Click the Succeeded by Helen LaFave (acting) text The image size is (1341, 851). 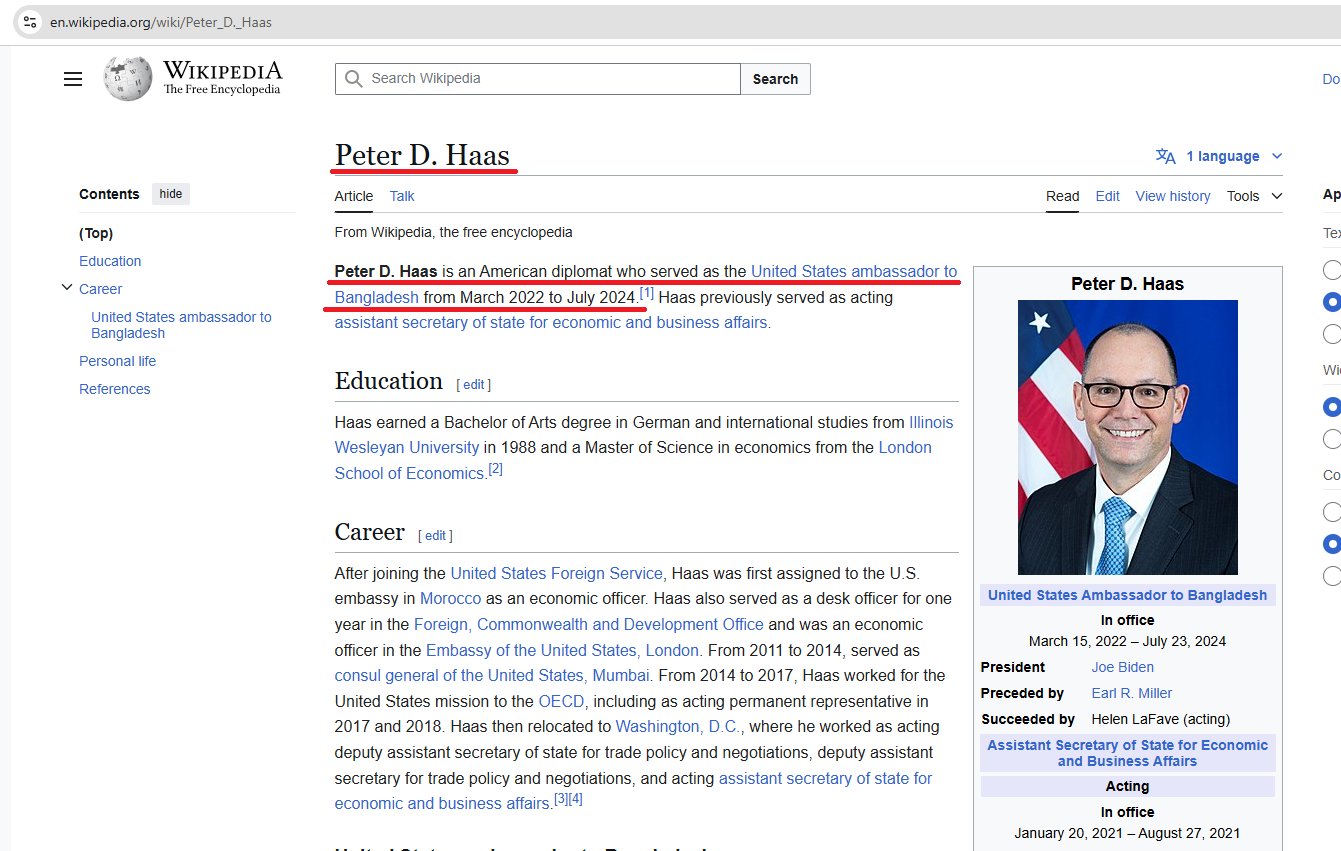[1105, 719]
